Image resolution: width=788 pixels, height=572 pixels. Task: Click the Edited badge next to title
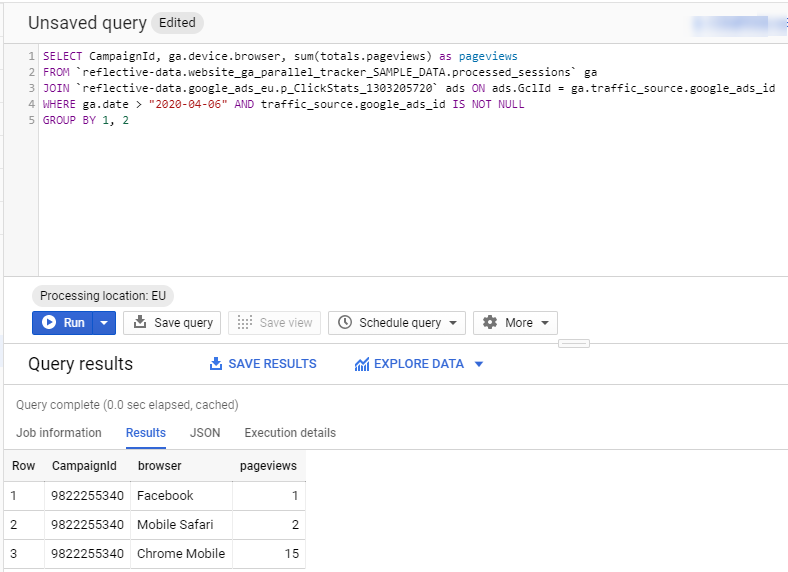click(x=177, y=23)
